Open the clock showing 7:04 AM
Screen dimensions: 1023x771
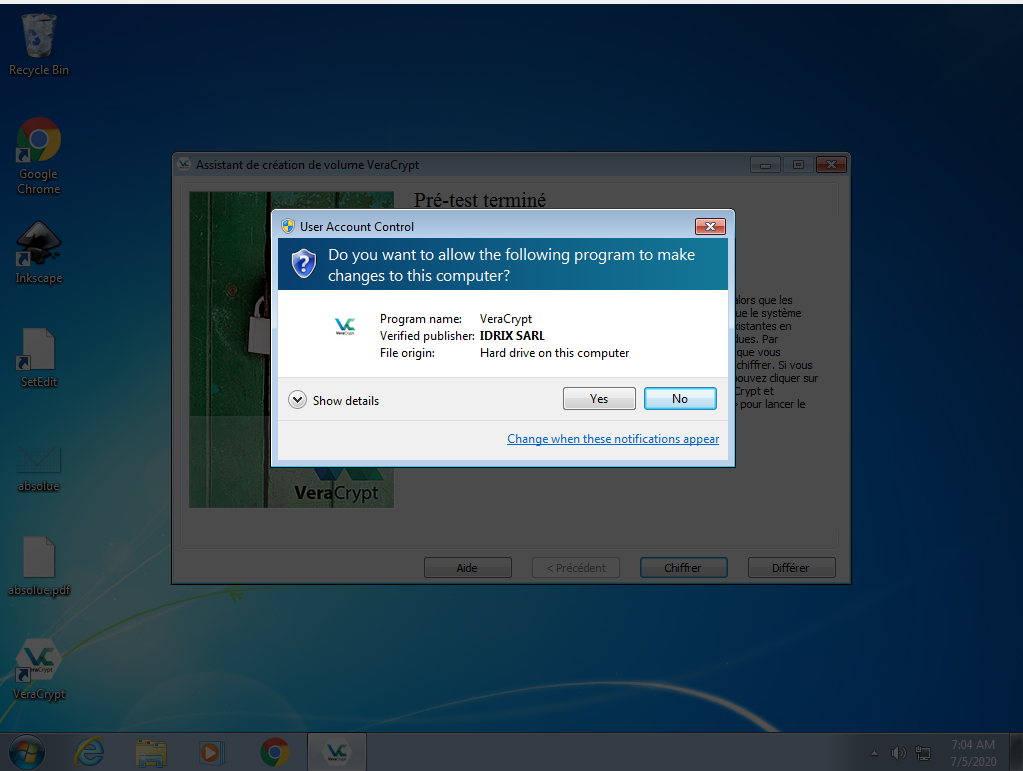pos(973,753)
